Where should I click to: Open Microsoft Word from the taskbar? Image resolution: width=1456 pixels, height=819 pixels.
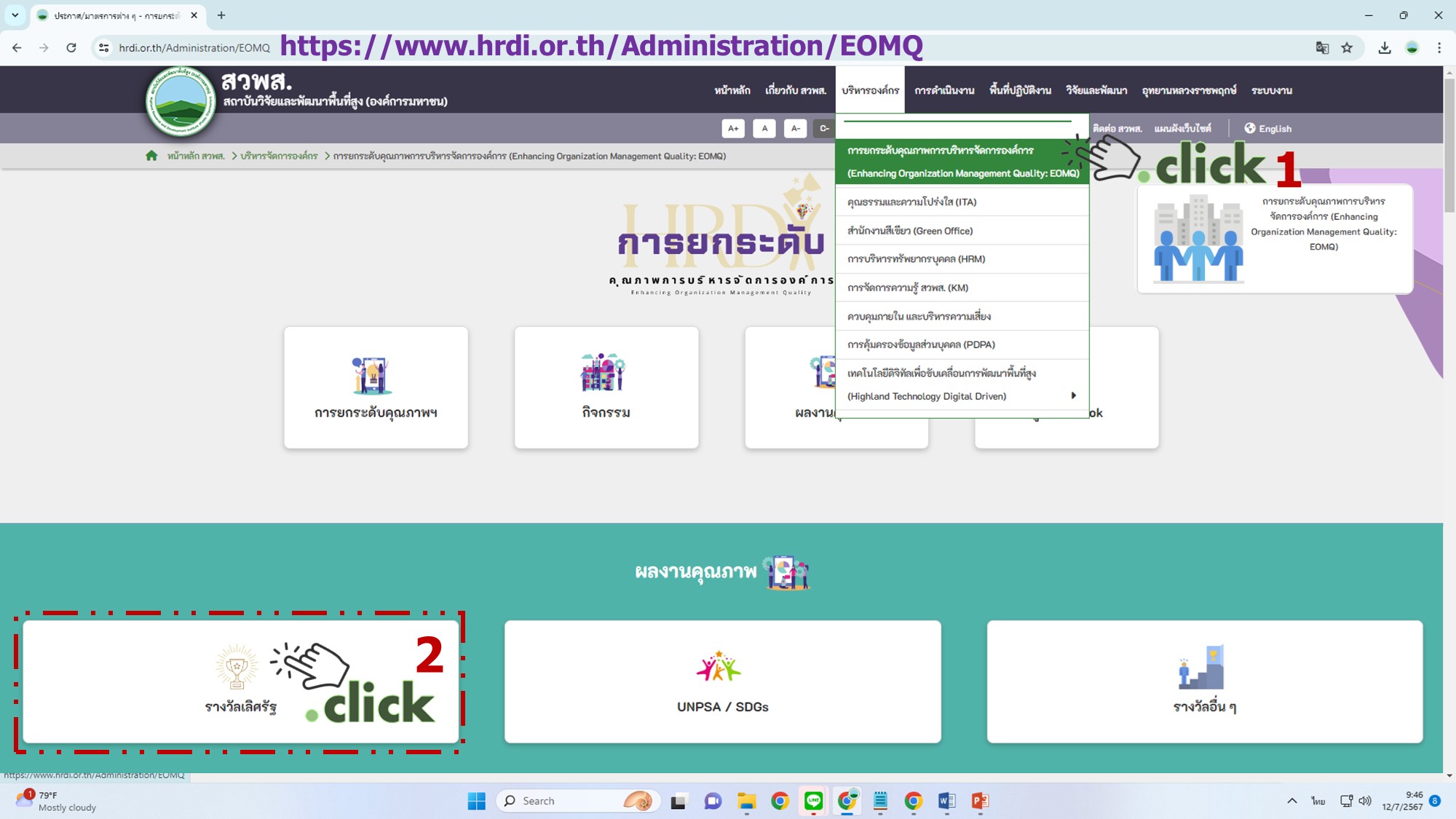(946, 801)
